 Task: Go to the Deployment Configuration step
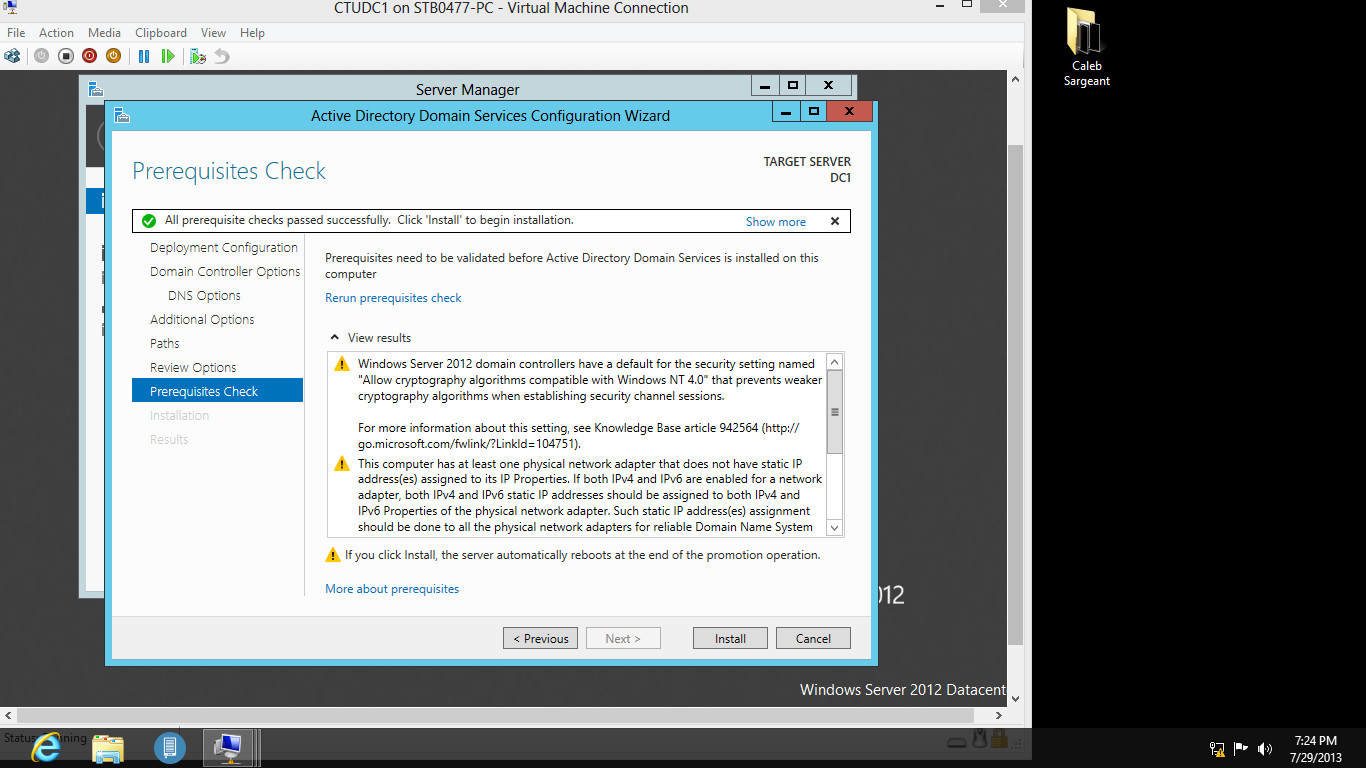(x=224, y=247)
